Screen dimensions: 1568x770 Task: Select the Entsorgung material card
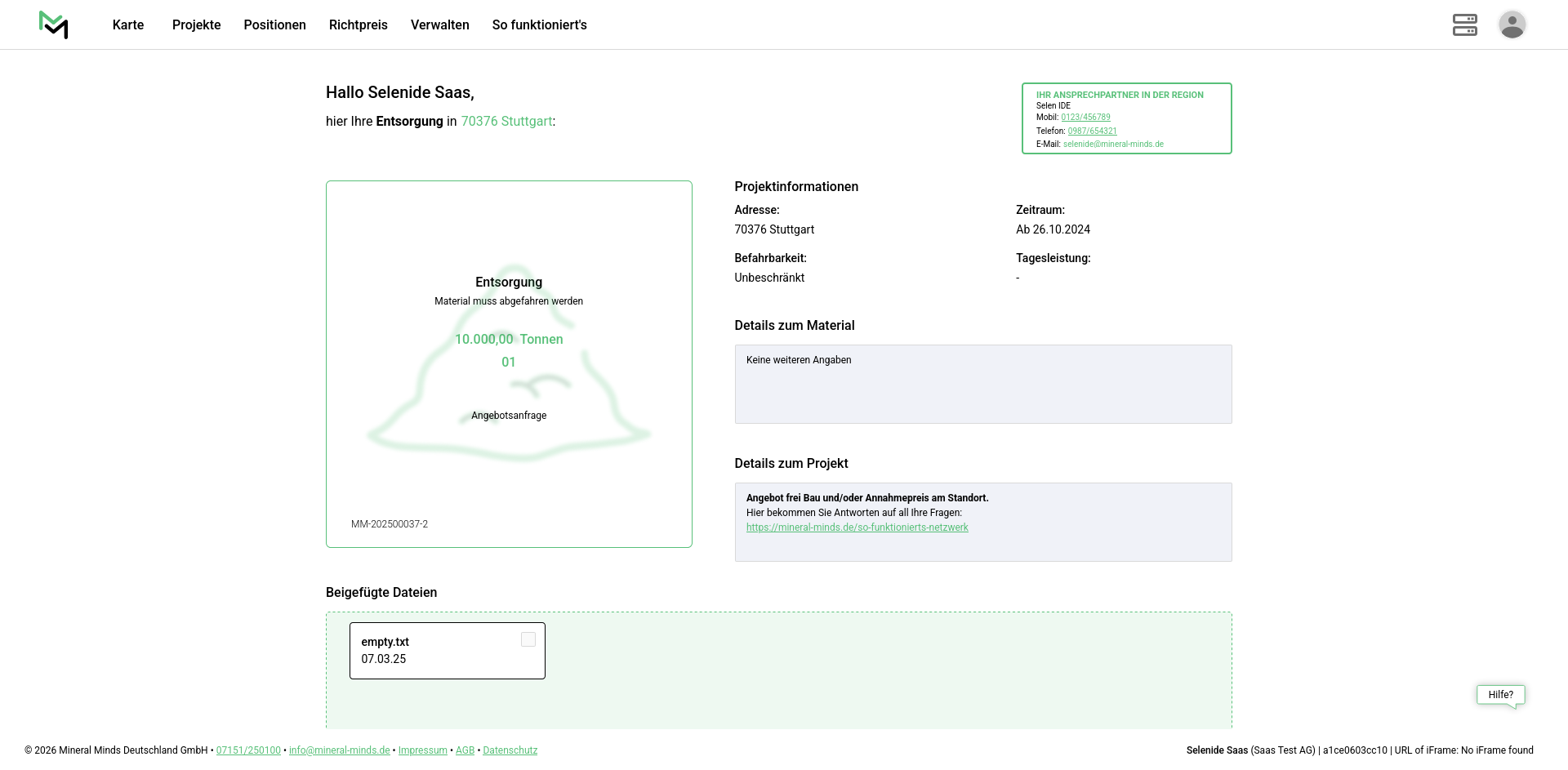(x=509, y=364)
